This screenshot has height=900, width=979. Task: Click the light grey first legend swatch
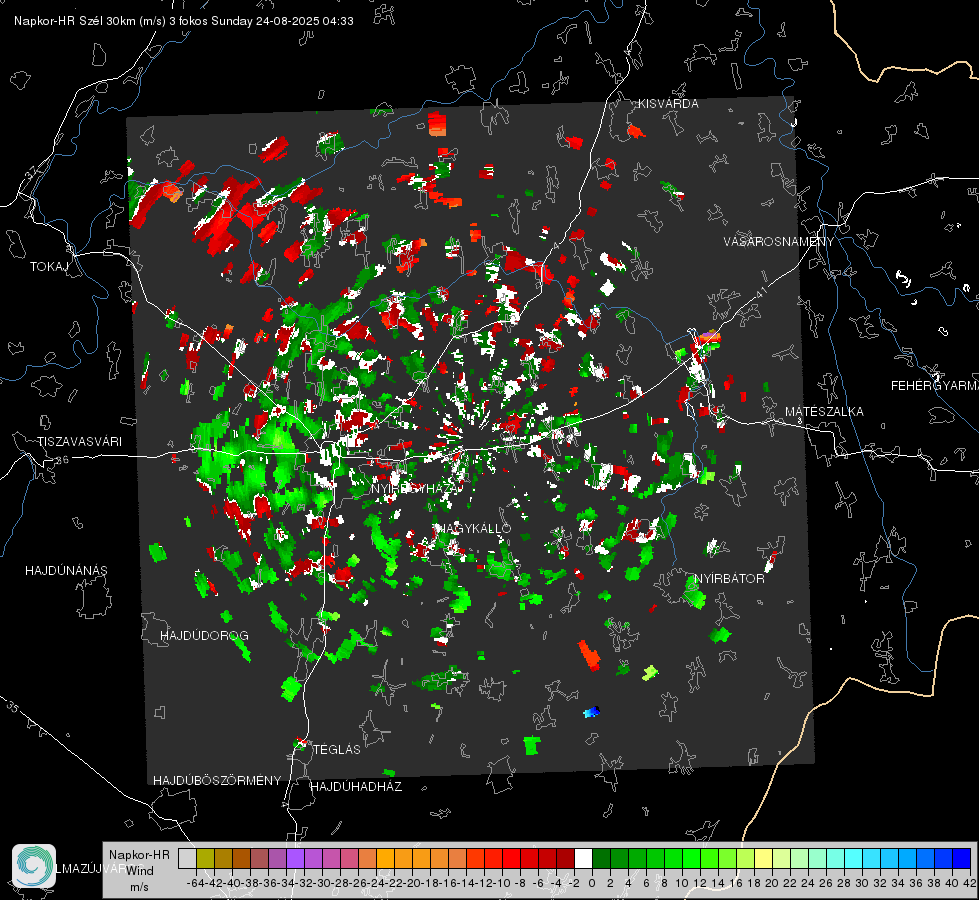[x=187, y=858]
